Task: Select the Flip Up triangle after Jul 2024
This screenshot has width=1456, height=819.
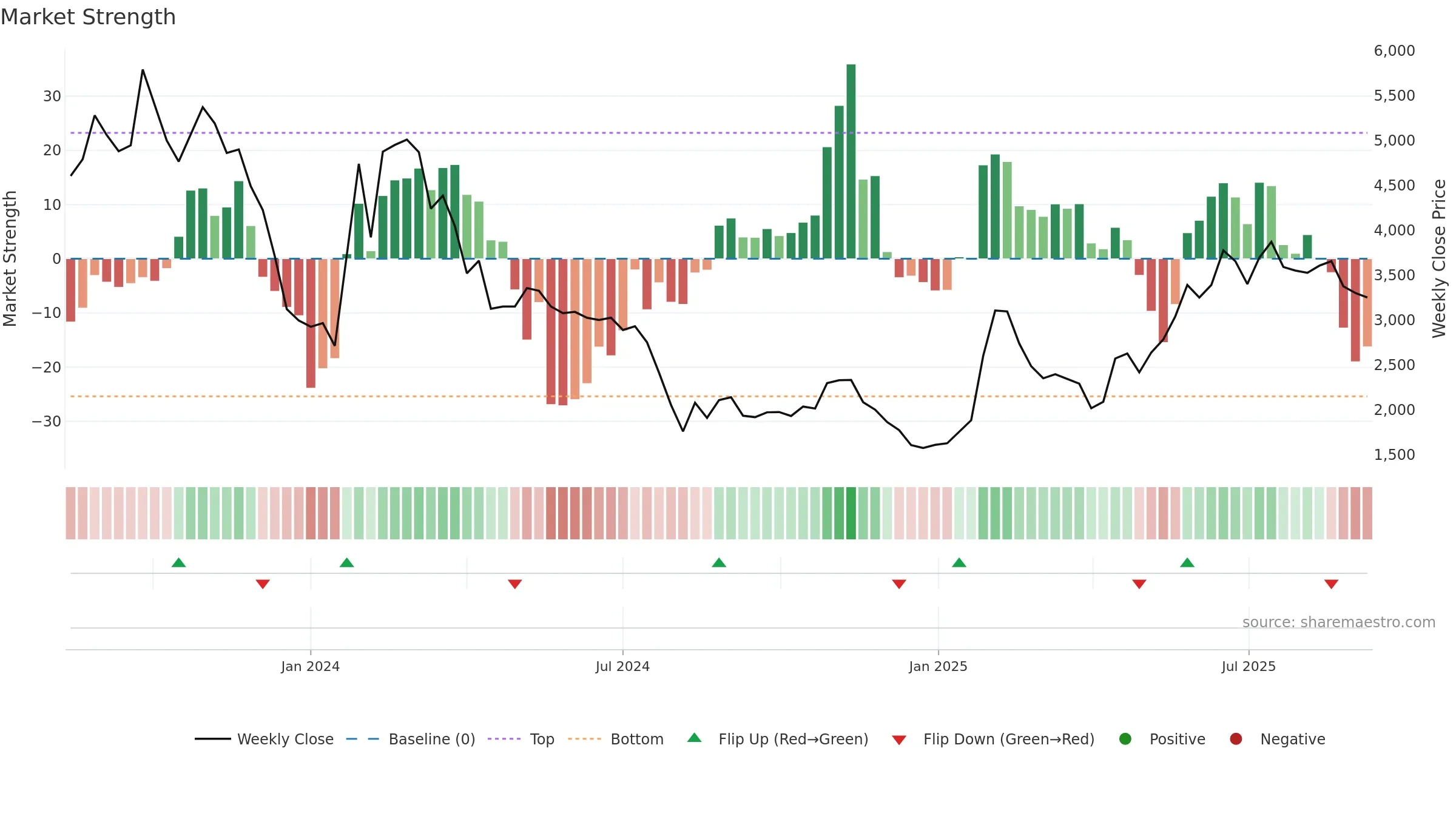Action: [x=719, y=562]
